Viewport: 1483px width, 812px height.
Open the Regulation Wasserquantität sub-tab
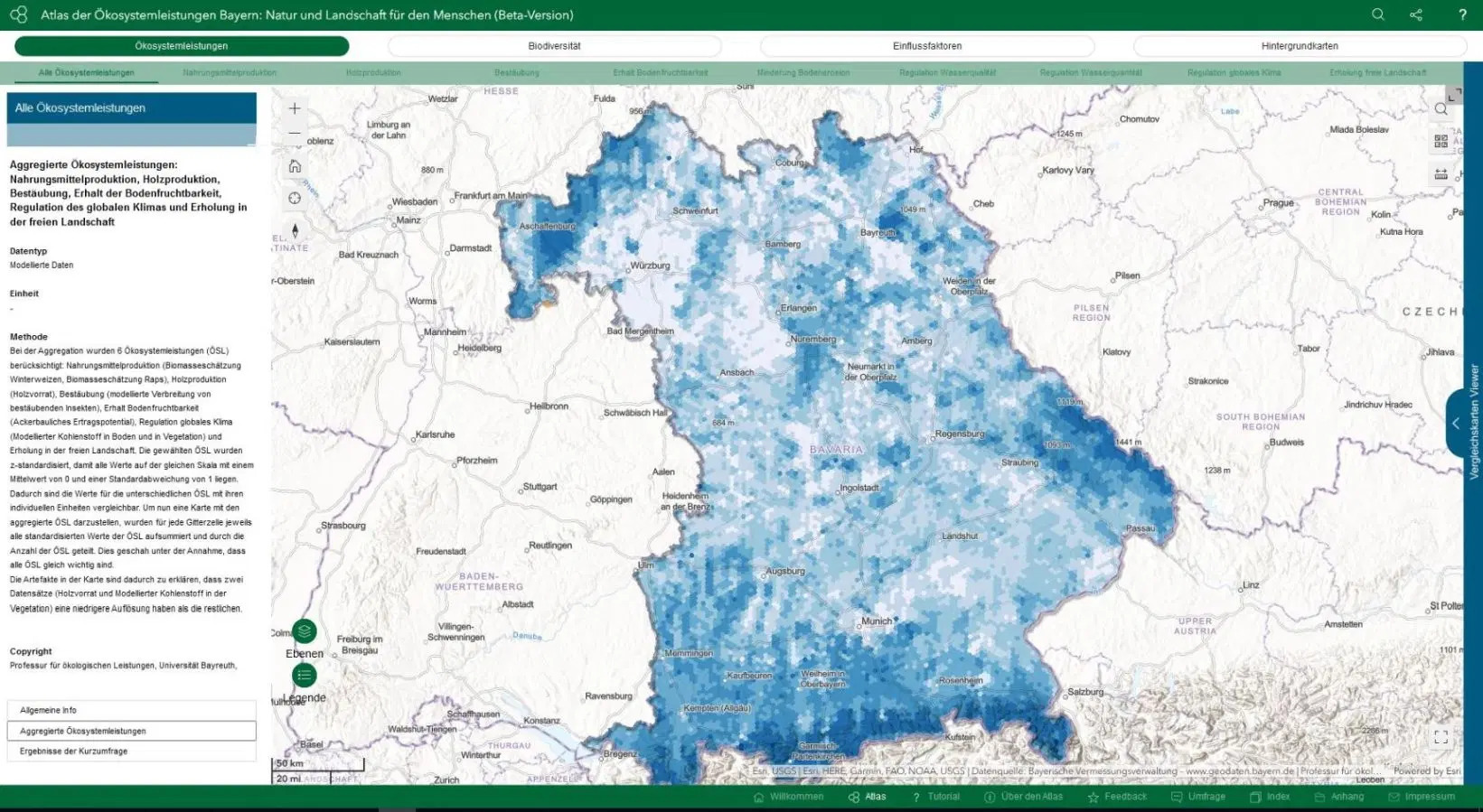tap(1091, 72)
